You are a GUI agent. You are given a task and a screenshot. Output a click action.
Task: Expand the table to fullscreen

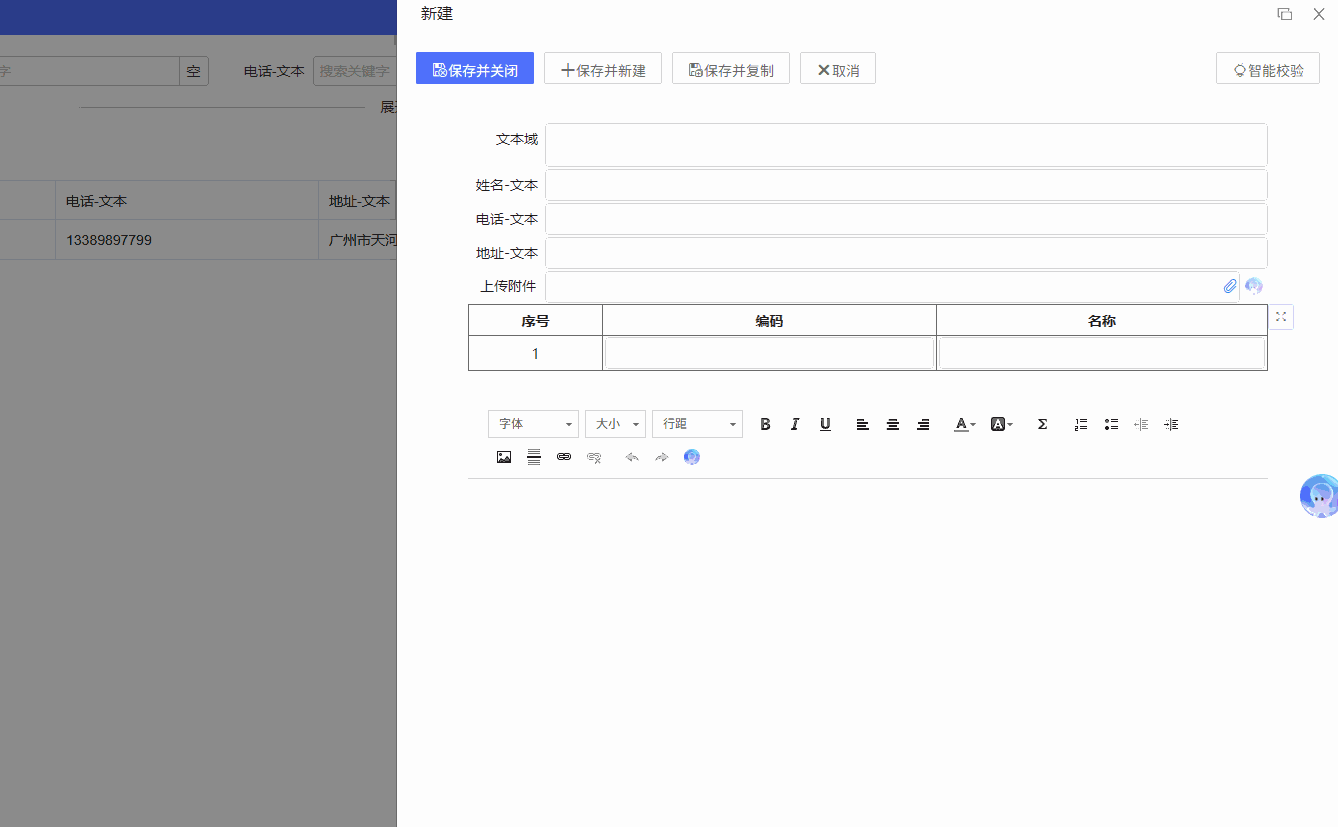[1281, 317]
